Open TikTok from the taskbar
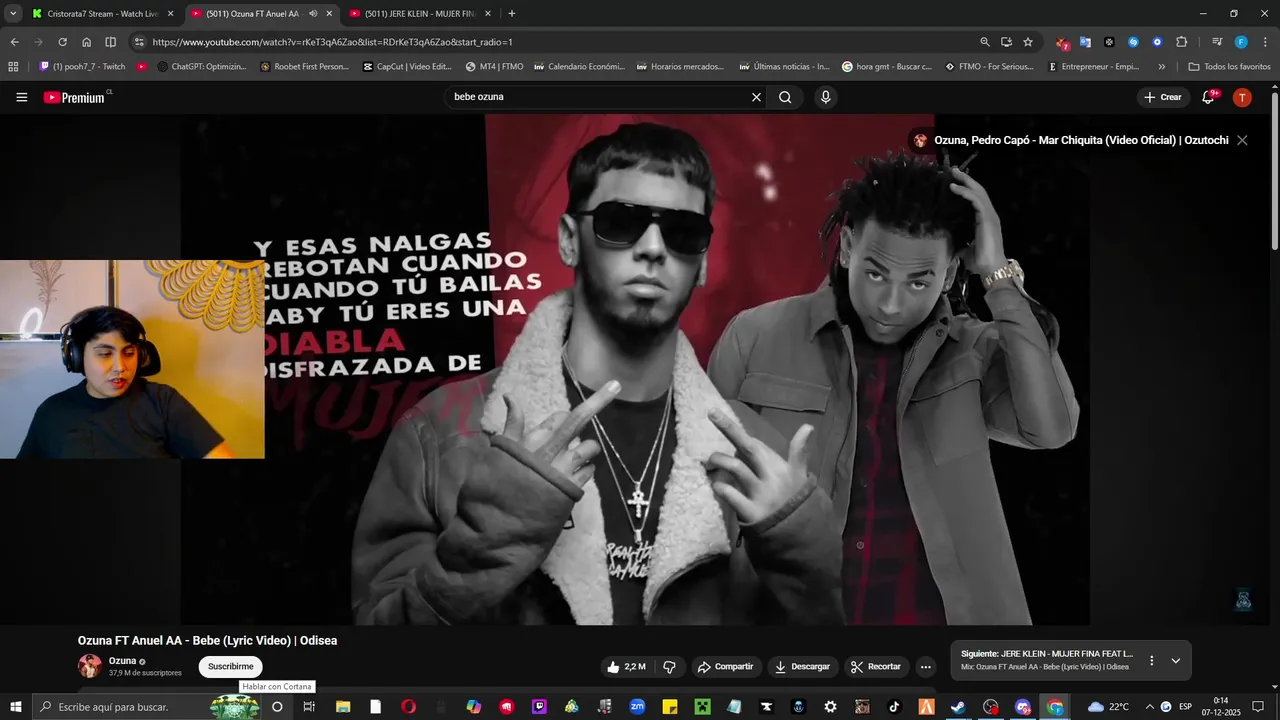The width and height of the screenshot is (1280, 720). 894,707
